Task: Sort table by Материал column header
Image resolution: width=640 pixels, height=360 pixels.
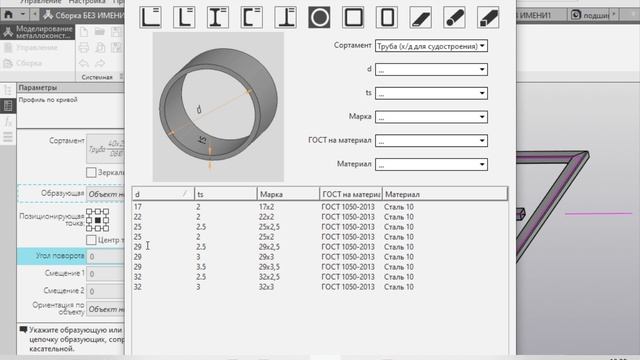Action: point(445,194)
